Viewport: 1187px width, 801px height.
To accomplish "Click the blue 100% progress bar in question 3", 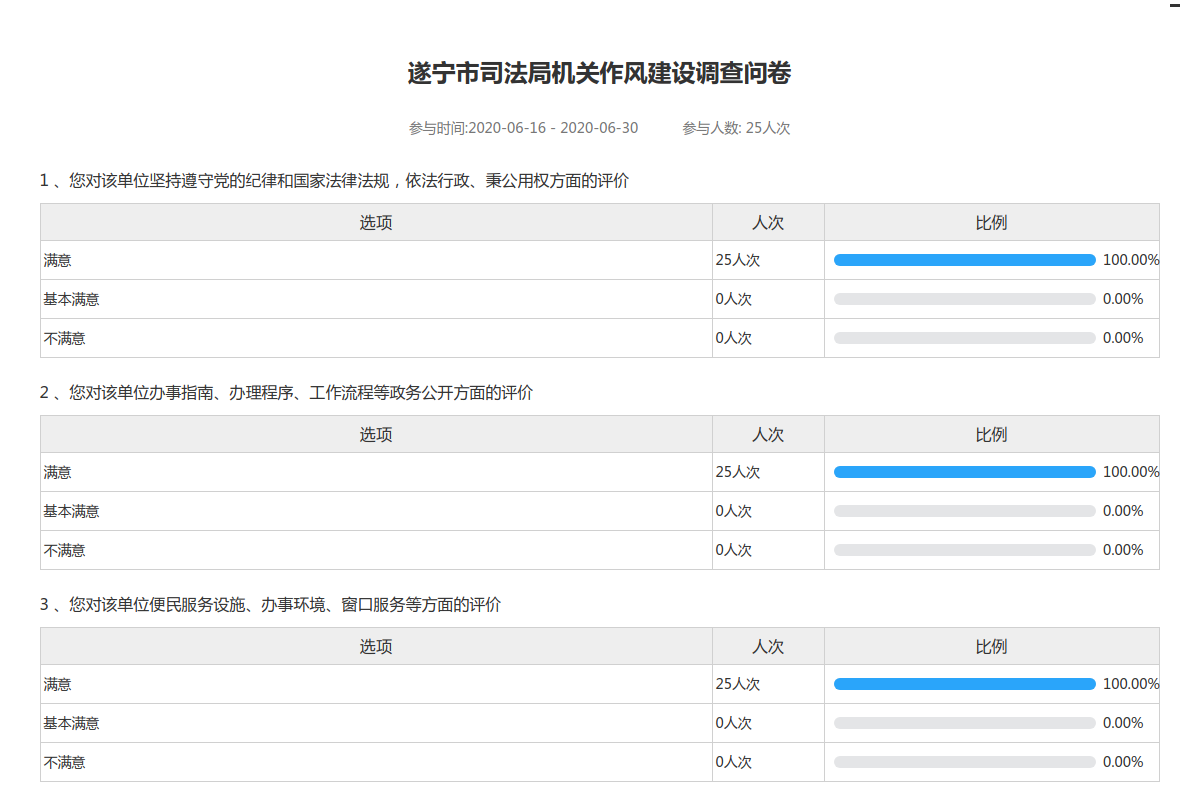I will click(x=964, y=684).
